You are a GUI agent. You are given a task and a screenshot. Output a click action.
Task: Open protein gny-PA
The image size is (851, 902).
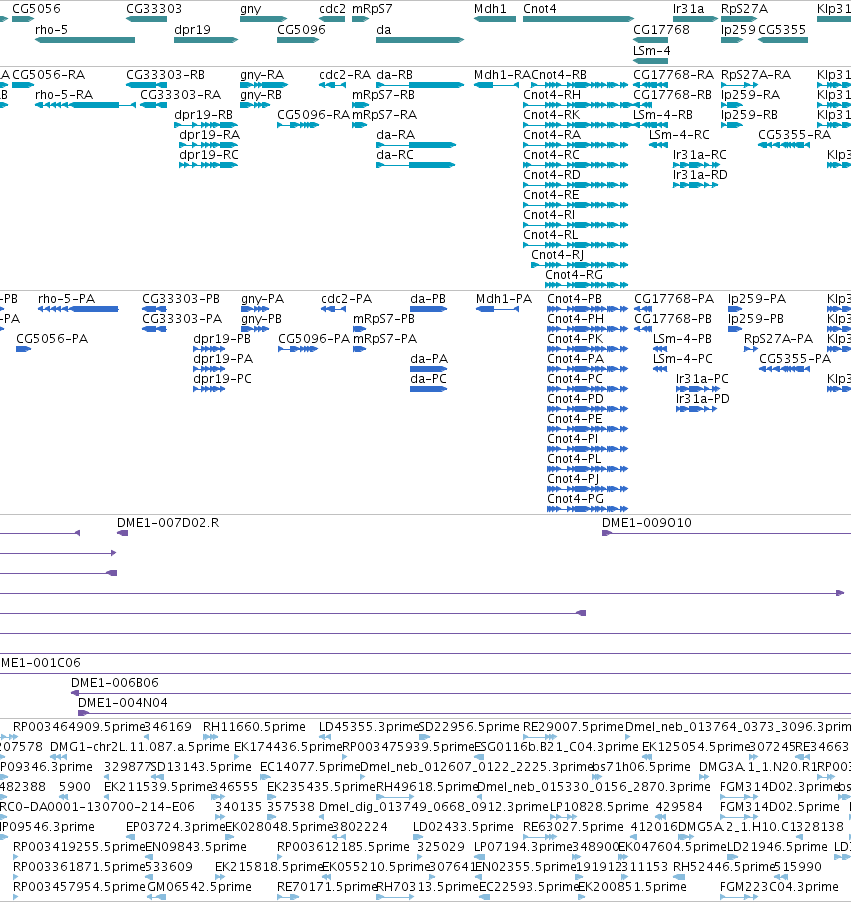[x=262, y=299]
